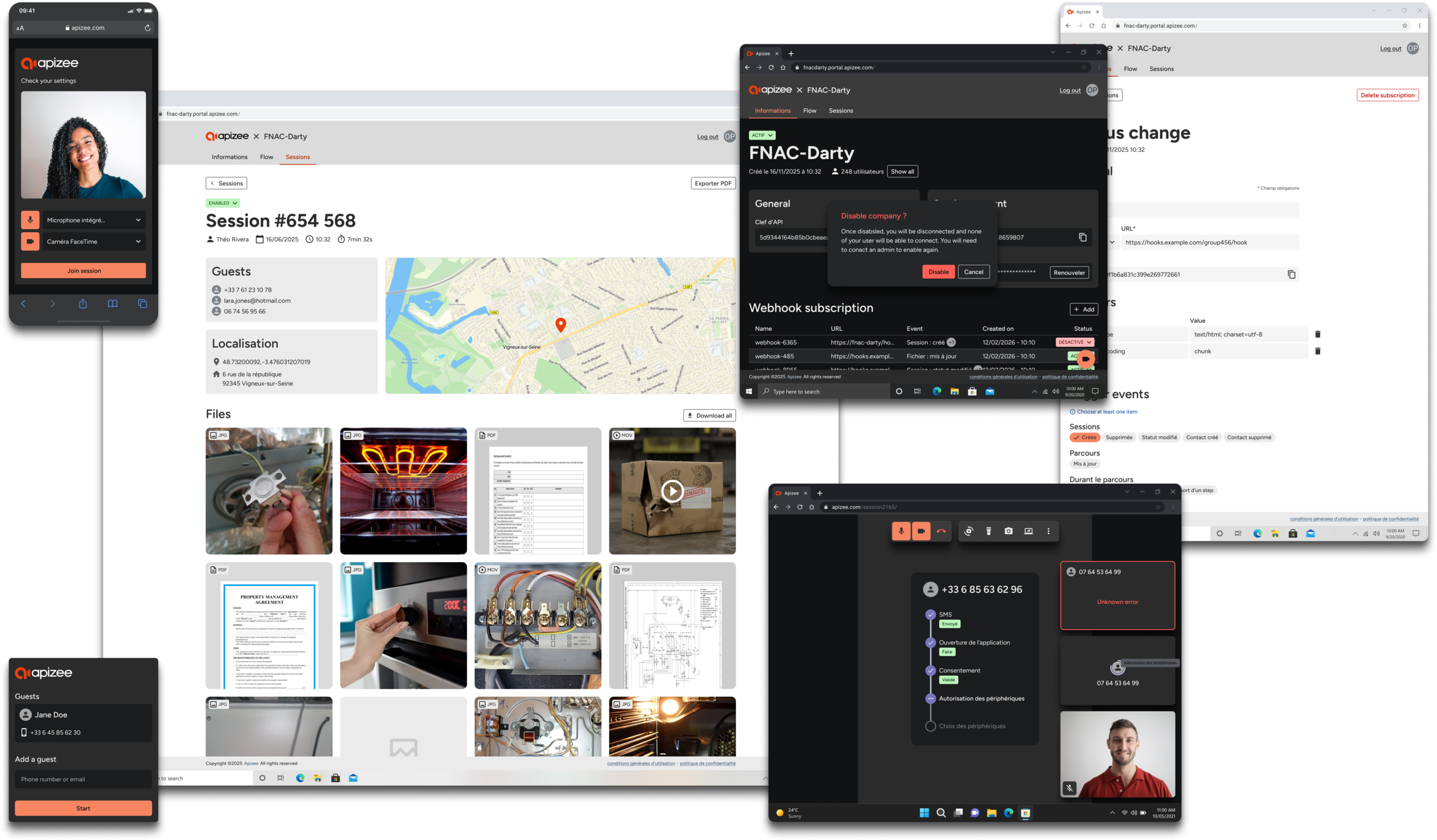Toggle the Supprimée session event chip

tap(1119, 437)
